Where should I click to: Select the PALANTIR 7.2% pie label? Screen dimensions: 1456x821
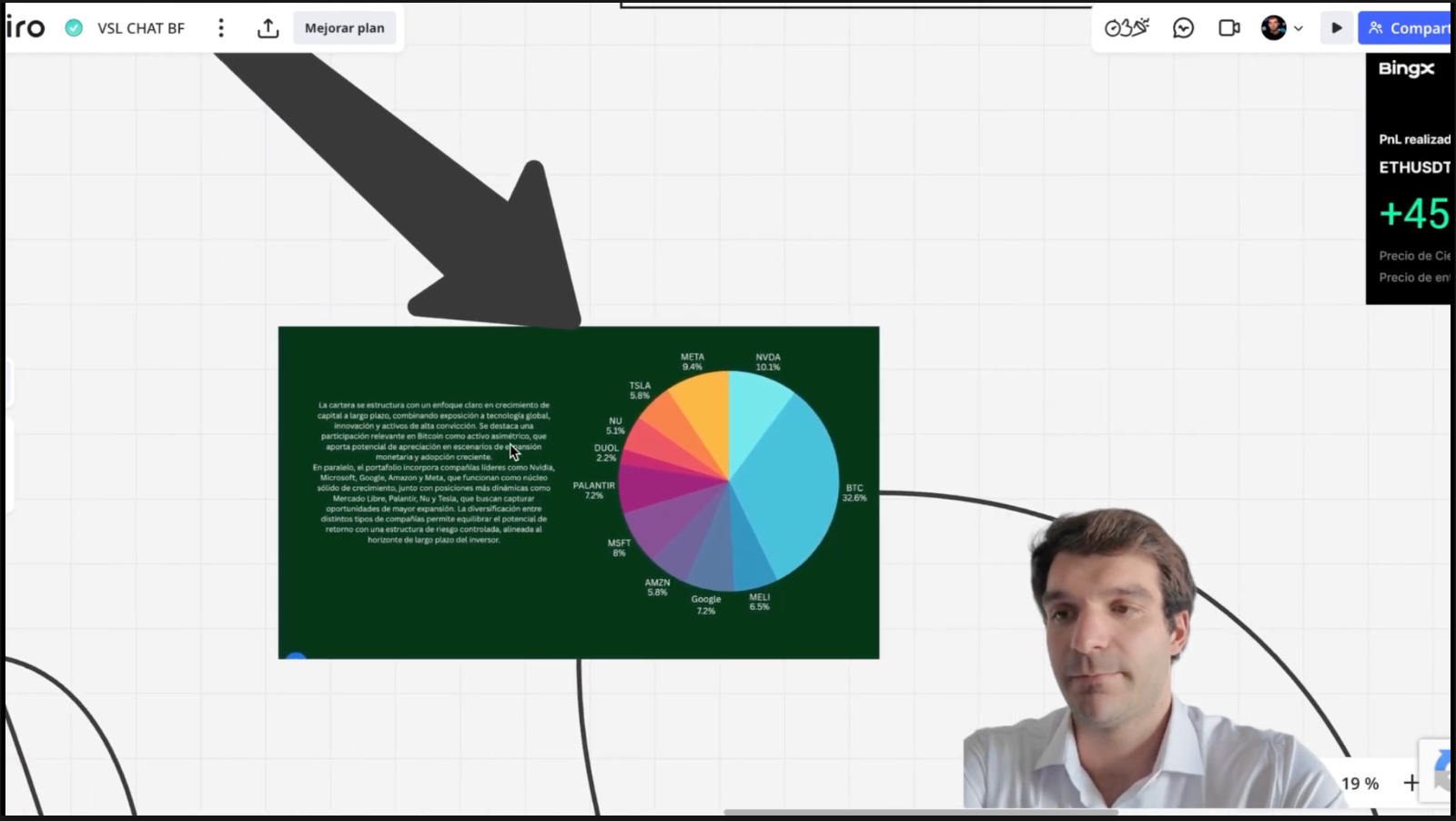[x=593, y=491]
